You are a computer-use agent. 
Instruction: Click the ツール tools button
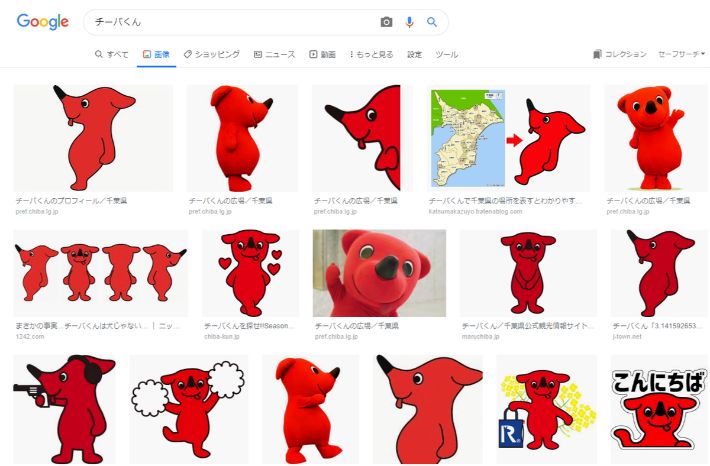pyautogui.click(x=447, y=54)
